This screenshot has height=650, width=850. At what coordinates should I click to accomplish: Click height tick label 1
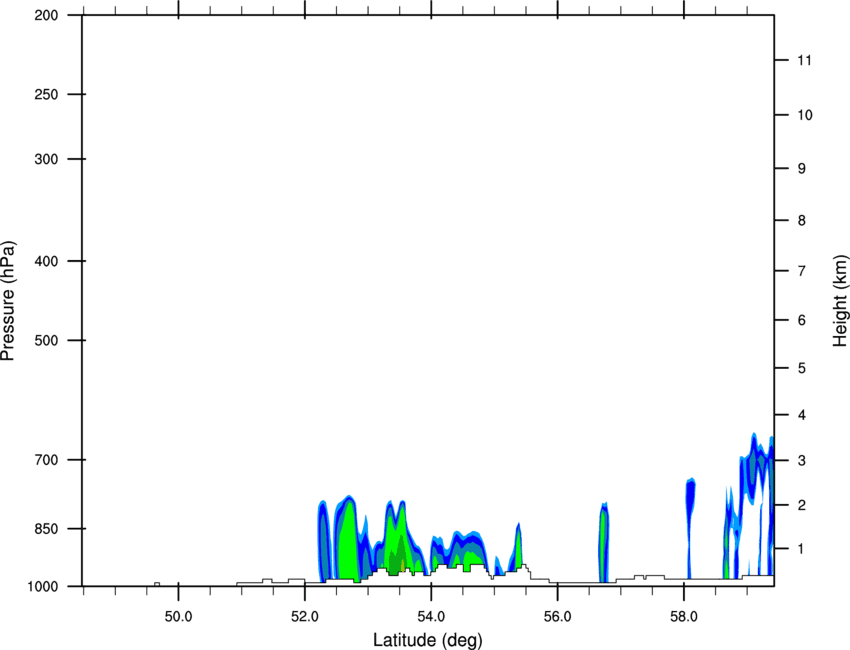pos(802,549)
